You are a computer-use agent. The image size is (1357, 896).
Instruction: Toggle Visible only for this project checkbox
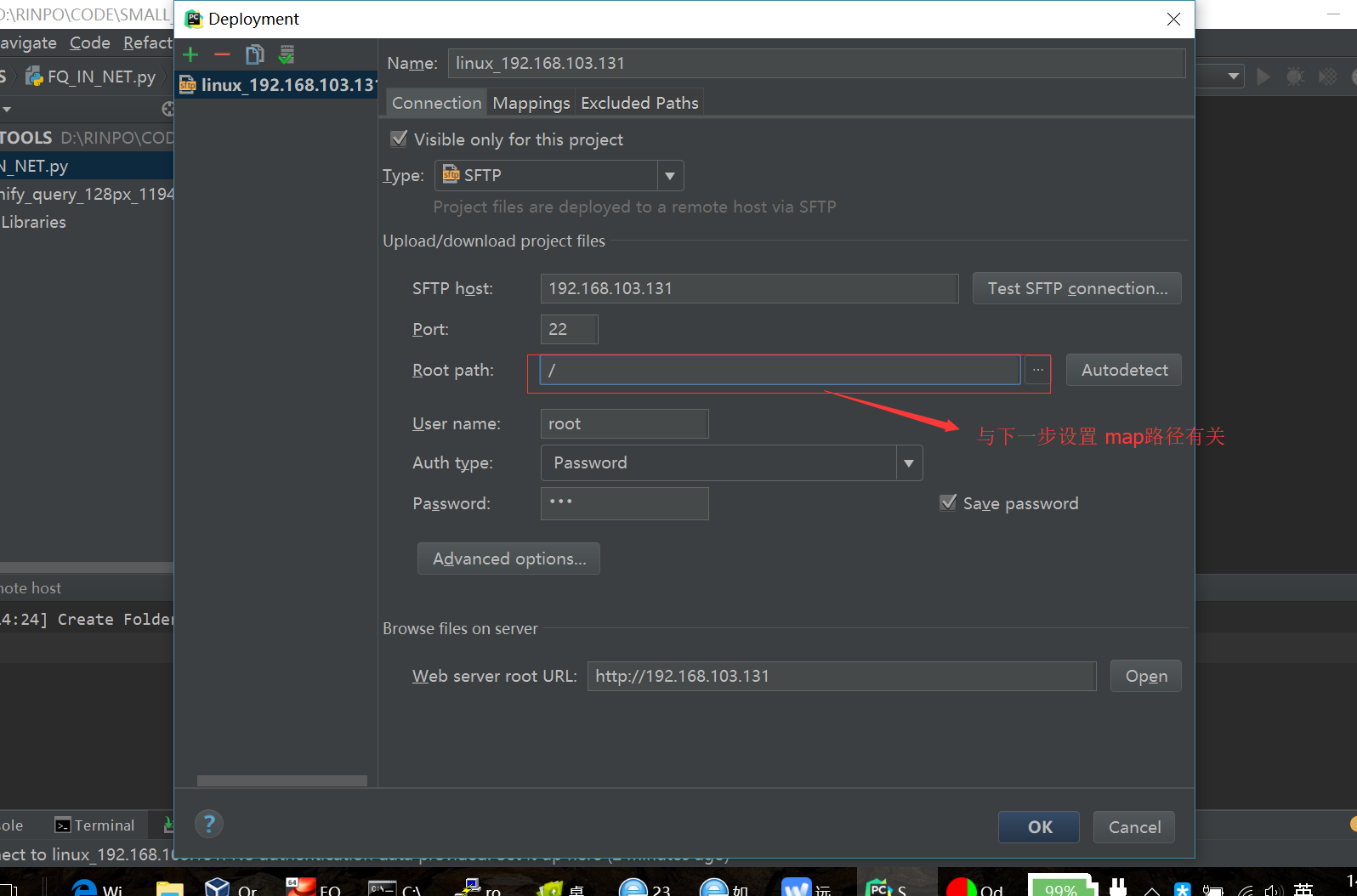(x=399, y=139)
